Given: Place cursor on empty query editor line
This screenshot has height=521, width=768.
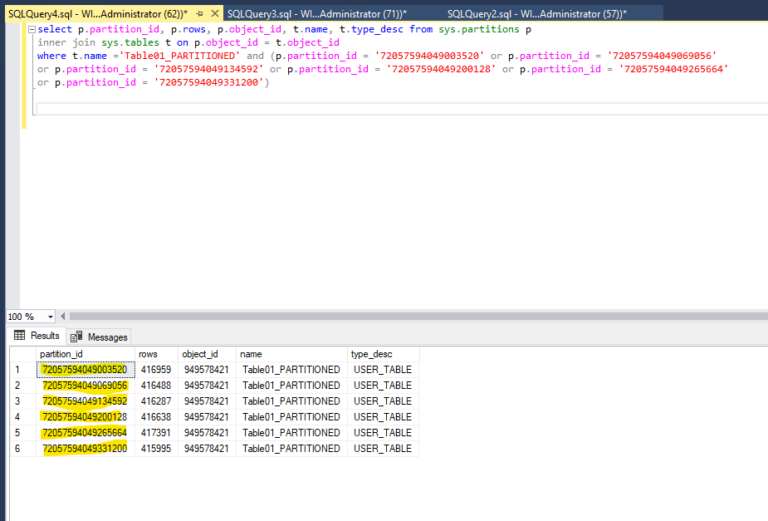Looking at the screenshot, I should pyautogui.click(x=300, y=107).
